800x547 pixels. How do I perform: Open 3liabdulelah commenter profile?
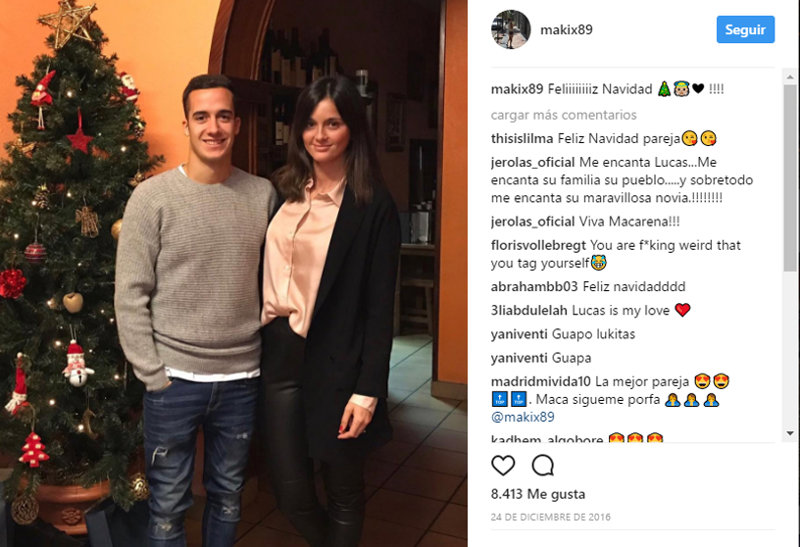[529, 310]
